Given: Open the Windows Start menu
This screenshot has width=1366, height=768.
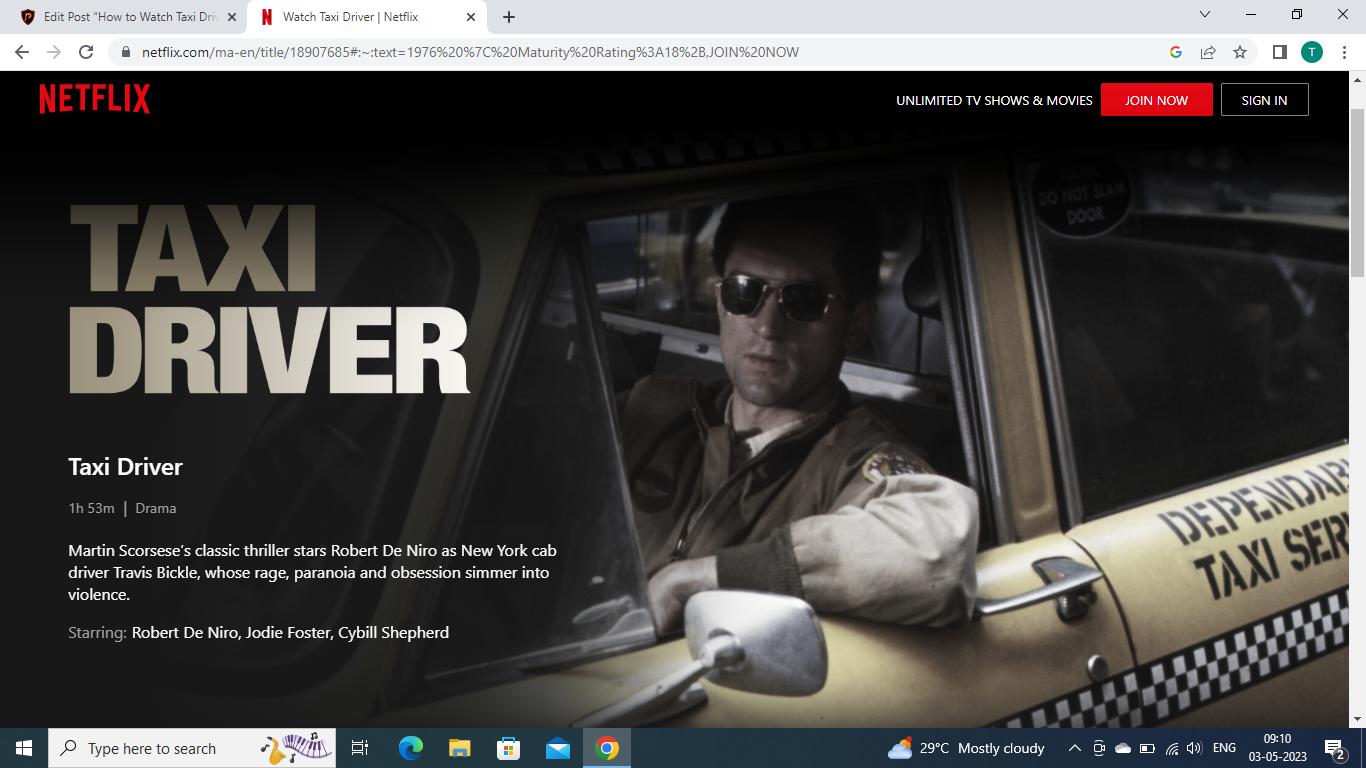Looking at the screenshot, I should pos(24,748).
